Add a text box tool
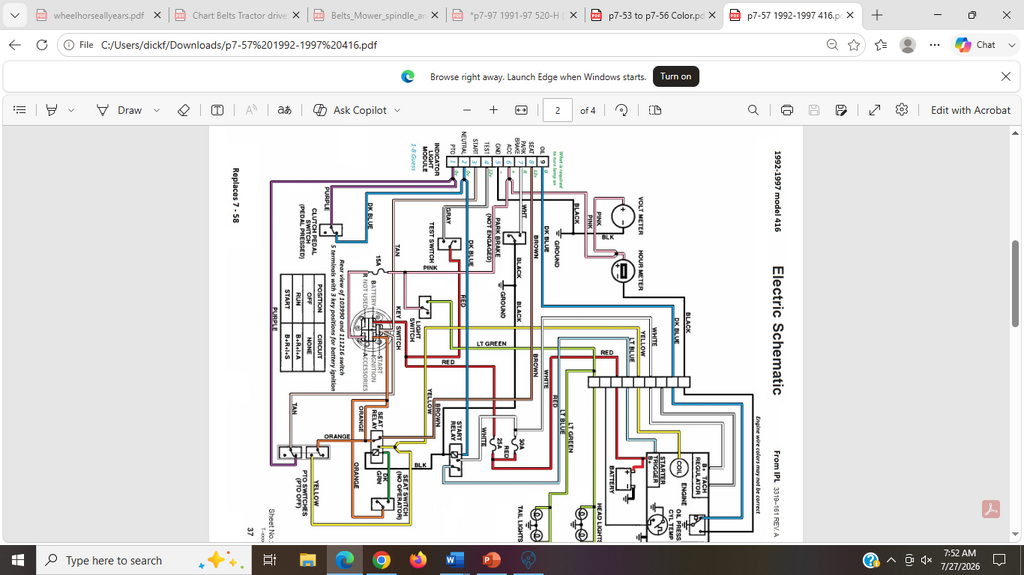Screen dimensions: 1024x575 [x=217, y=110]
